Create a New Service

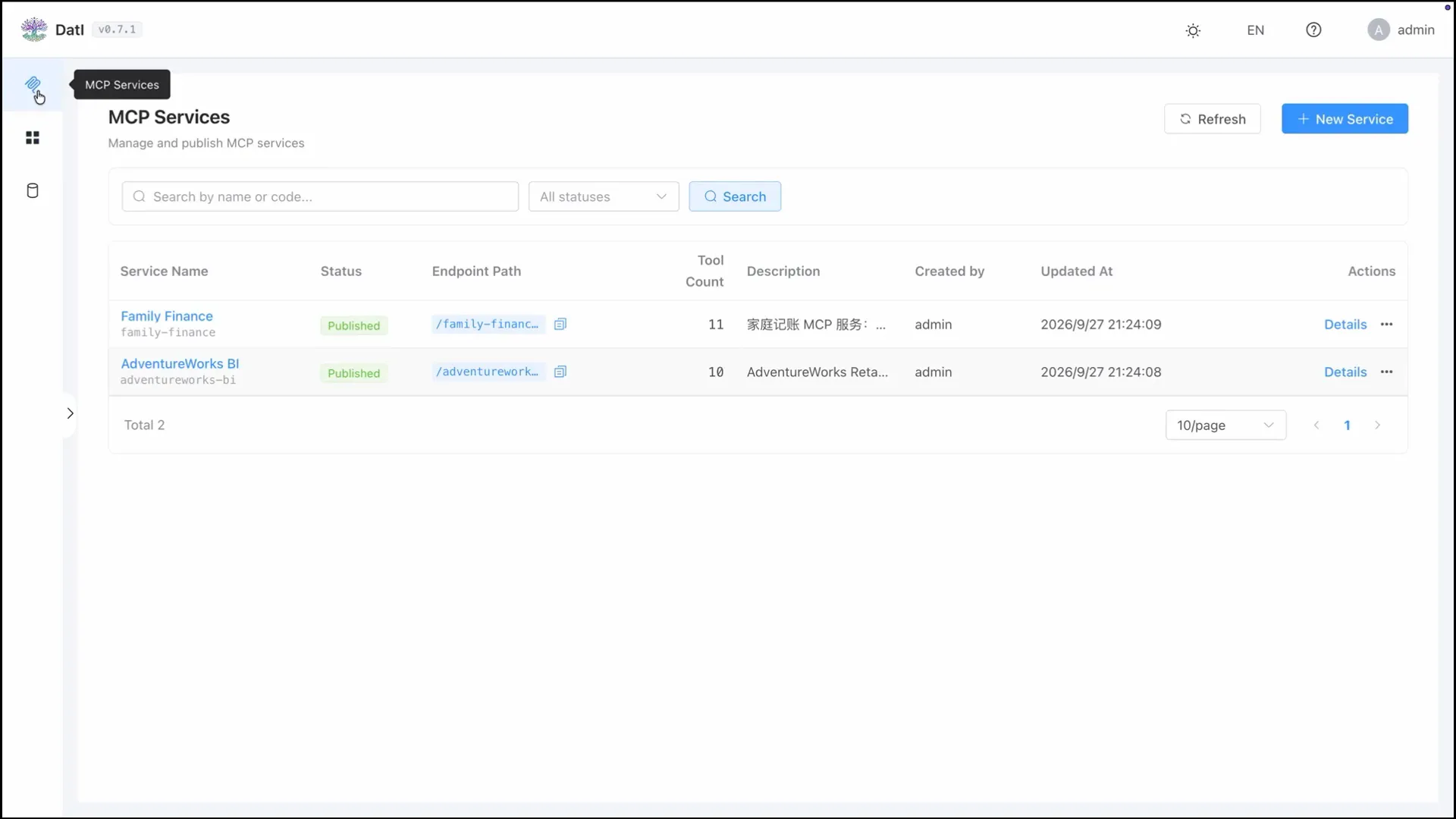(1345, 119)
